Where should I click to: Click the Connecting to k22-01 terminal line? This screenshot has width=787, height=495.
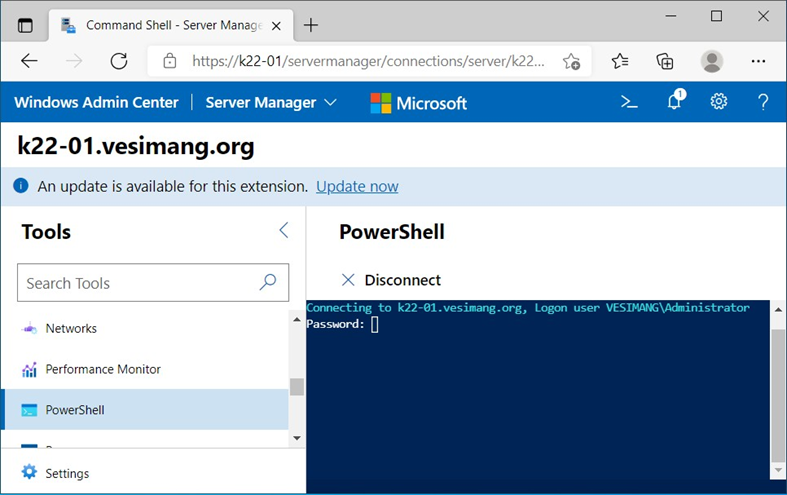coord(528,308)
